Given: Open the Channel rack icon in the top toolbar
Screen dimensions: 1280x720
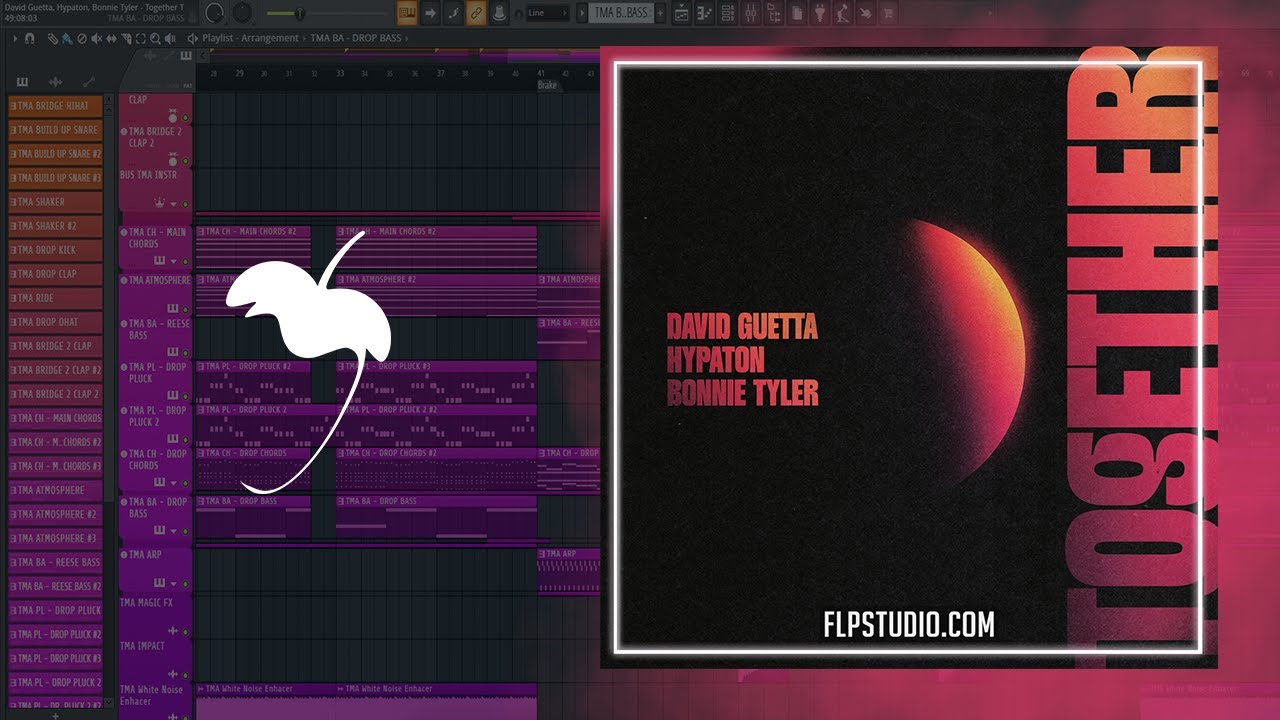Looking at the screenshot, I should 728,13.
